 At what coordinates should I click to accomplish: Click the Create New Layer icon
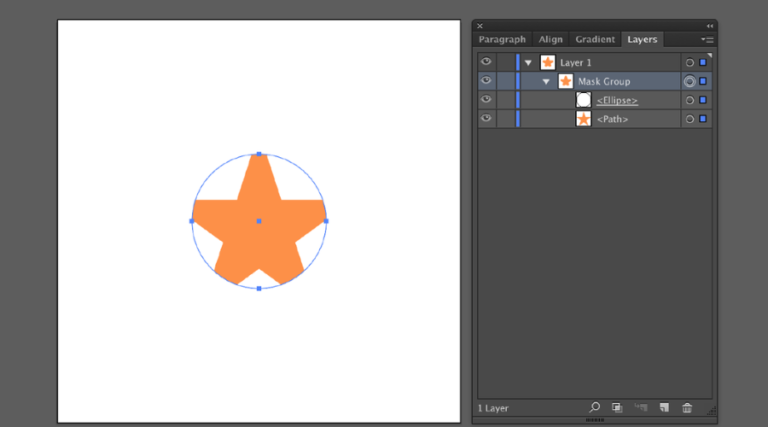coord(664,407)
